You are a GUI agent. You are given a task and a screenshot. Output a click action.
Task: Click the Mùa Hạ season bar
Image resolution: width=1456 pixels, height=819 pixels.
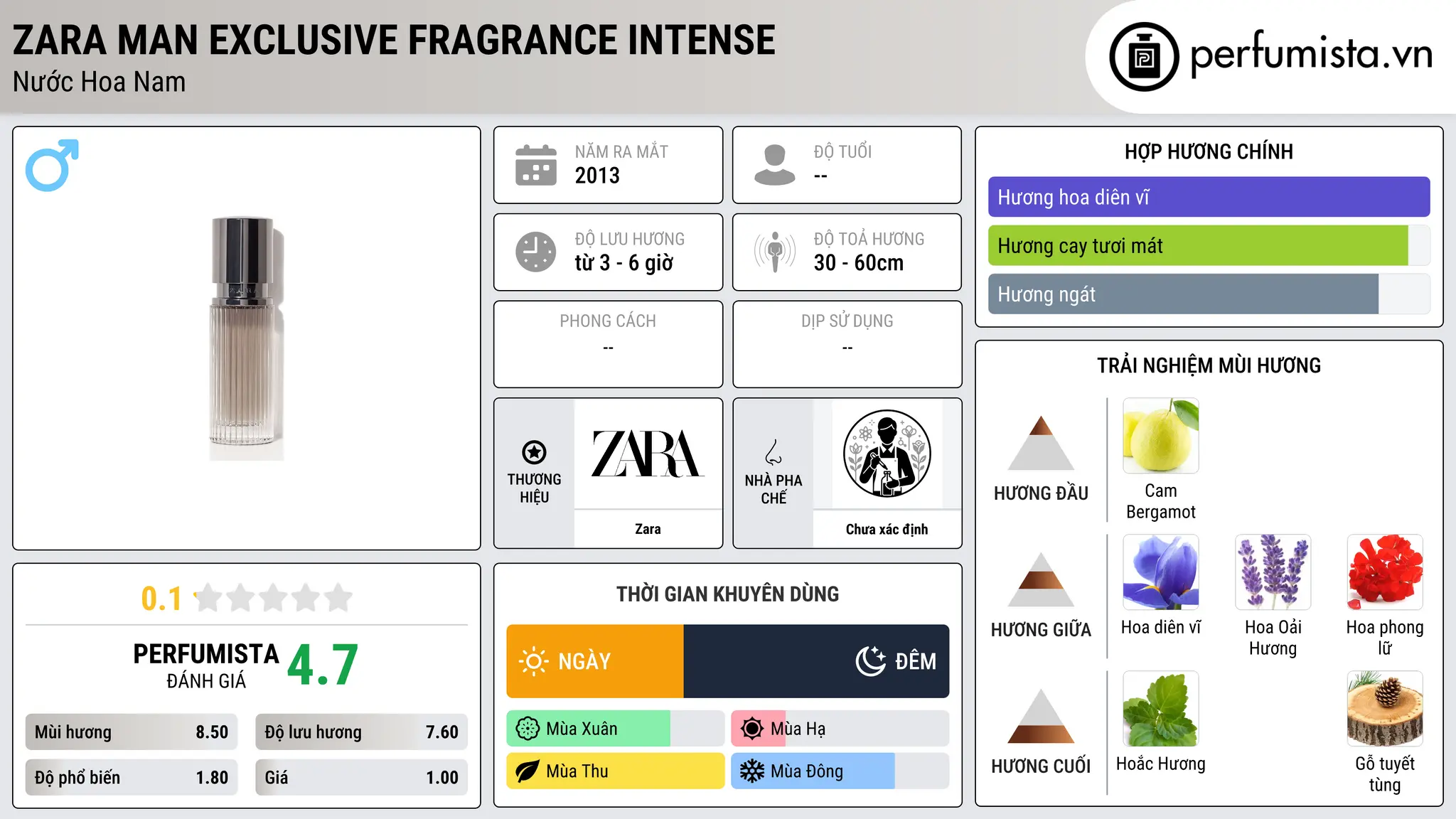pyautogui.click(x=840, y=729)
